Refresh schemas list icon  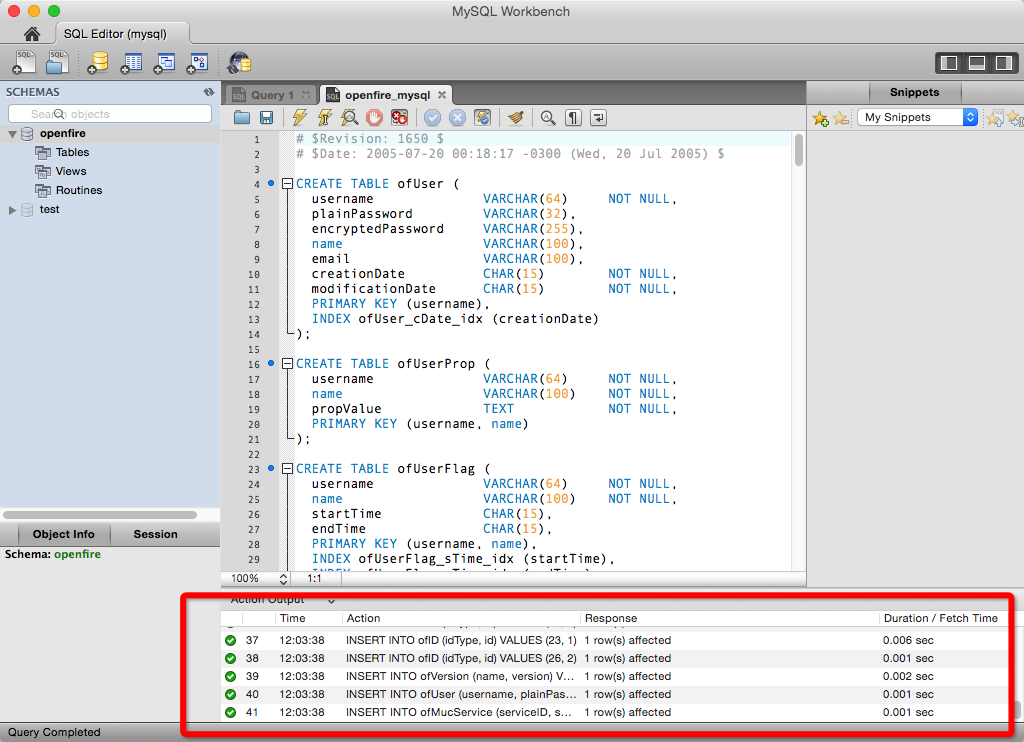tap(208, 92)
